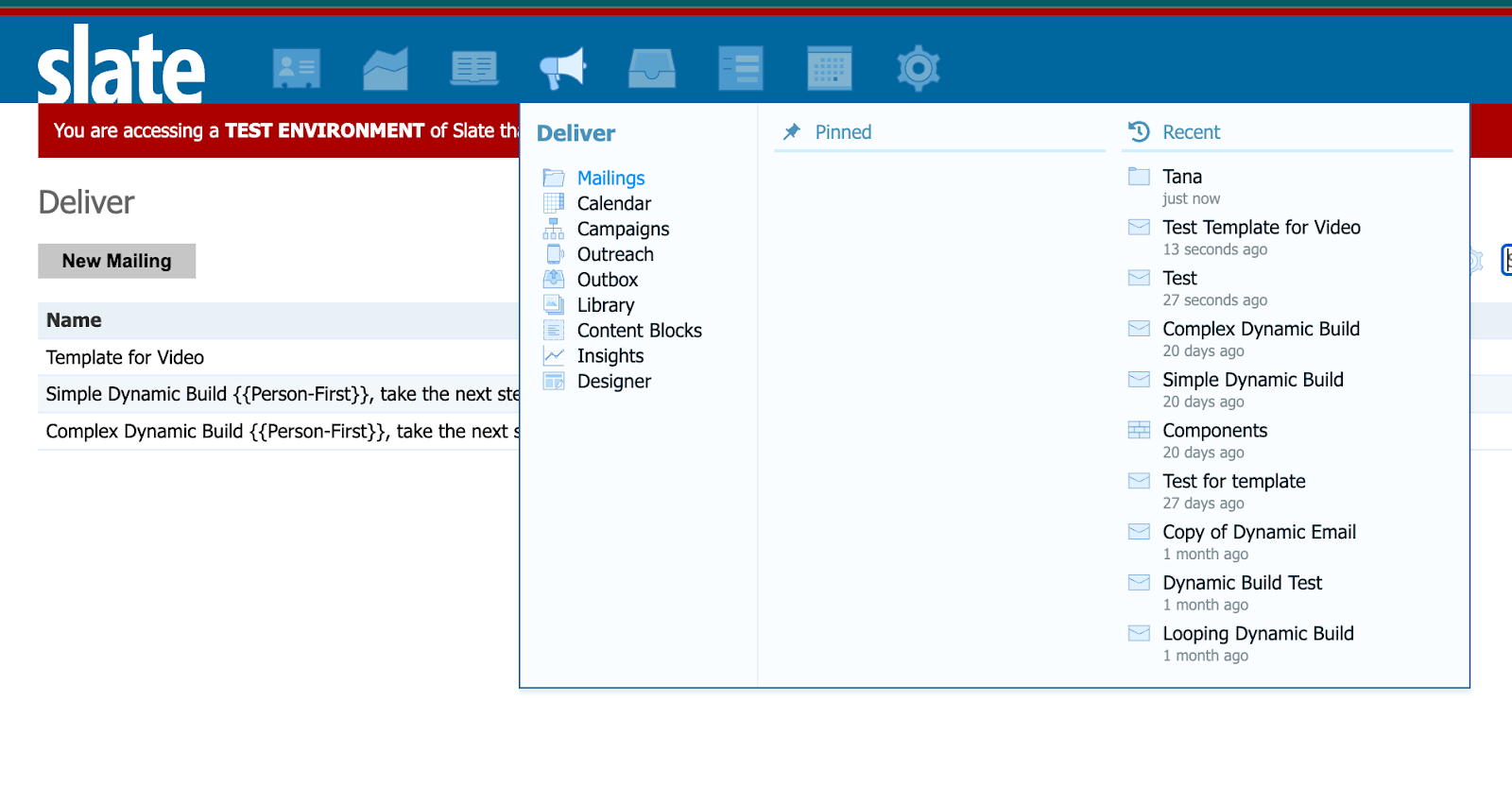The image size is (1512, 787).
Task: Open the Scheduler calendar grid icon
Action: [x=829, y=68]
